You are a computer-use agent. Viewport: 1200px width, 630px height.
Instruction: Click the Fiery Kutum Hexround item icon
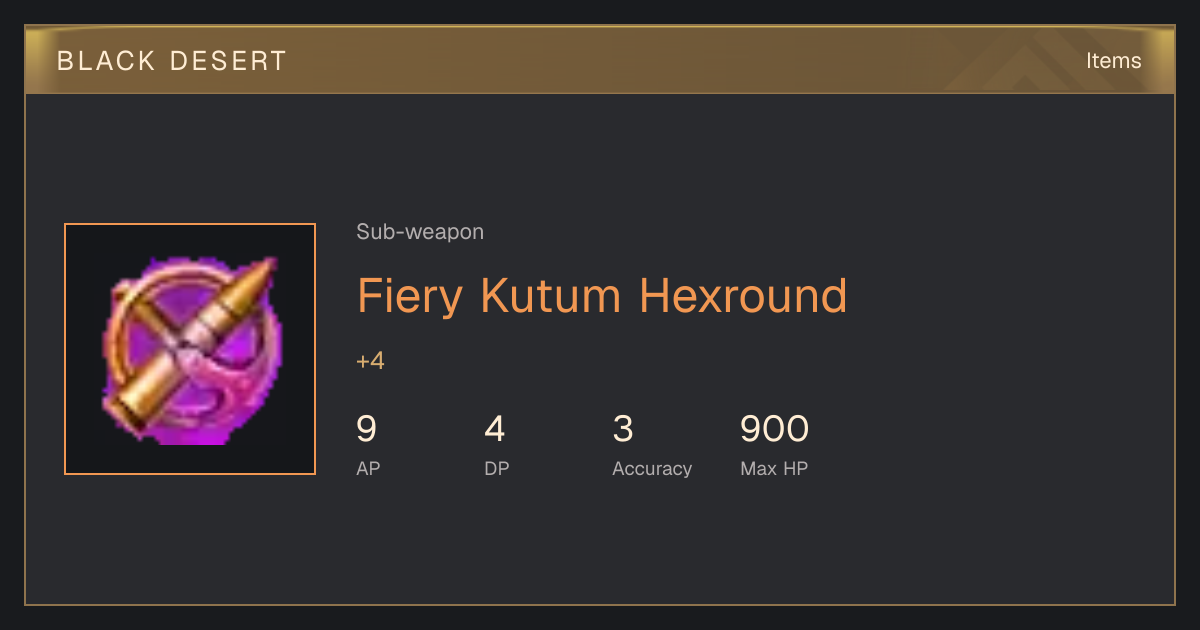click(x=190, y=349)
